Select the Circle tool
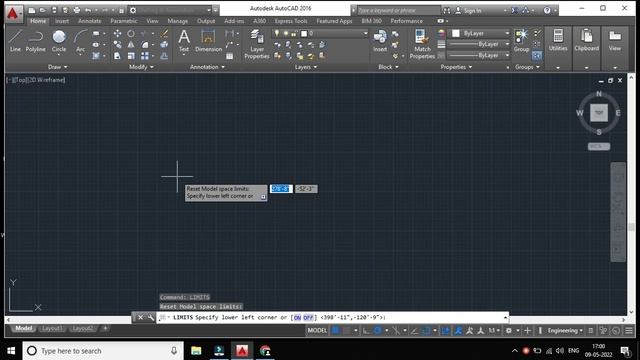The image size is (640, 360). click(x=59, y=41)
